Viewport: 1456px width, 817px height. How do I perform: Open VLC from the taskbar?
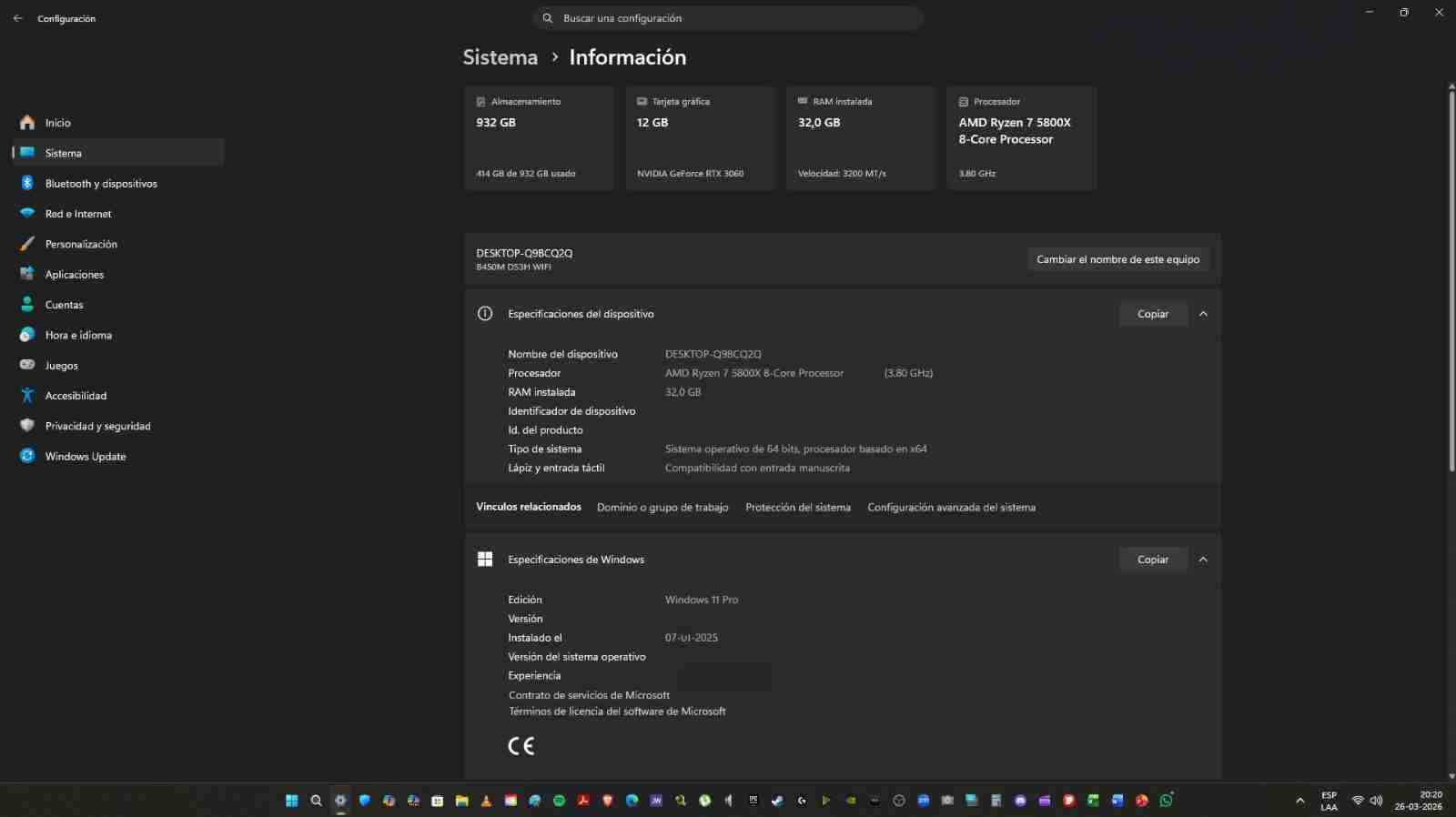pyautogui.click(x=486, y=801)
